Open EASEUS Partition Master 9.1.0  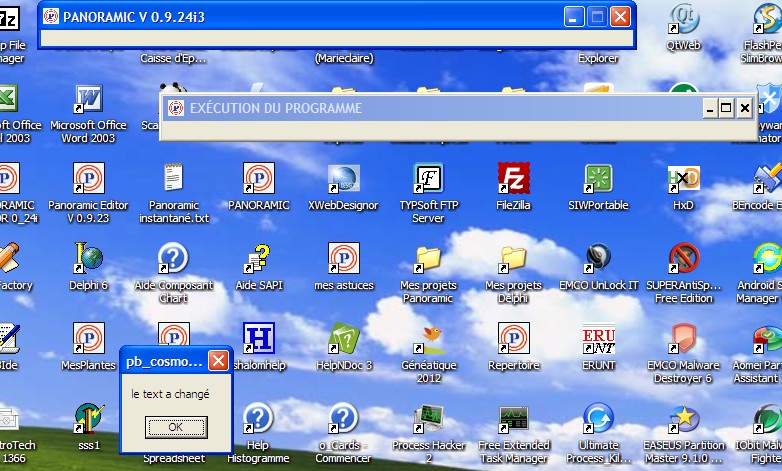(x=683, y=418)
